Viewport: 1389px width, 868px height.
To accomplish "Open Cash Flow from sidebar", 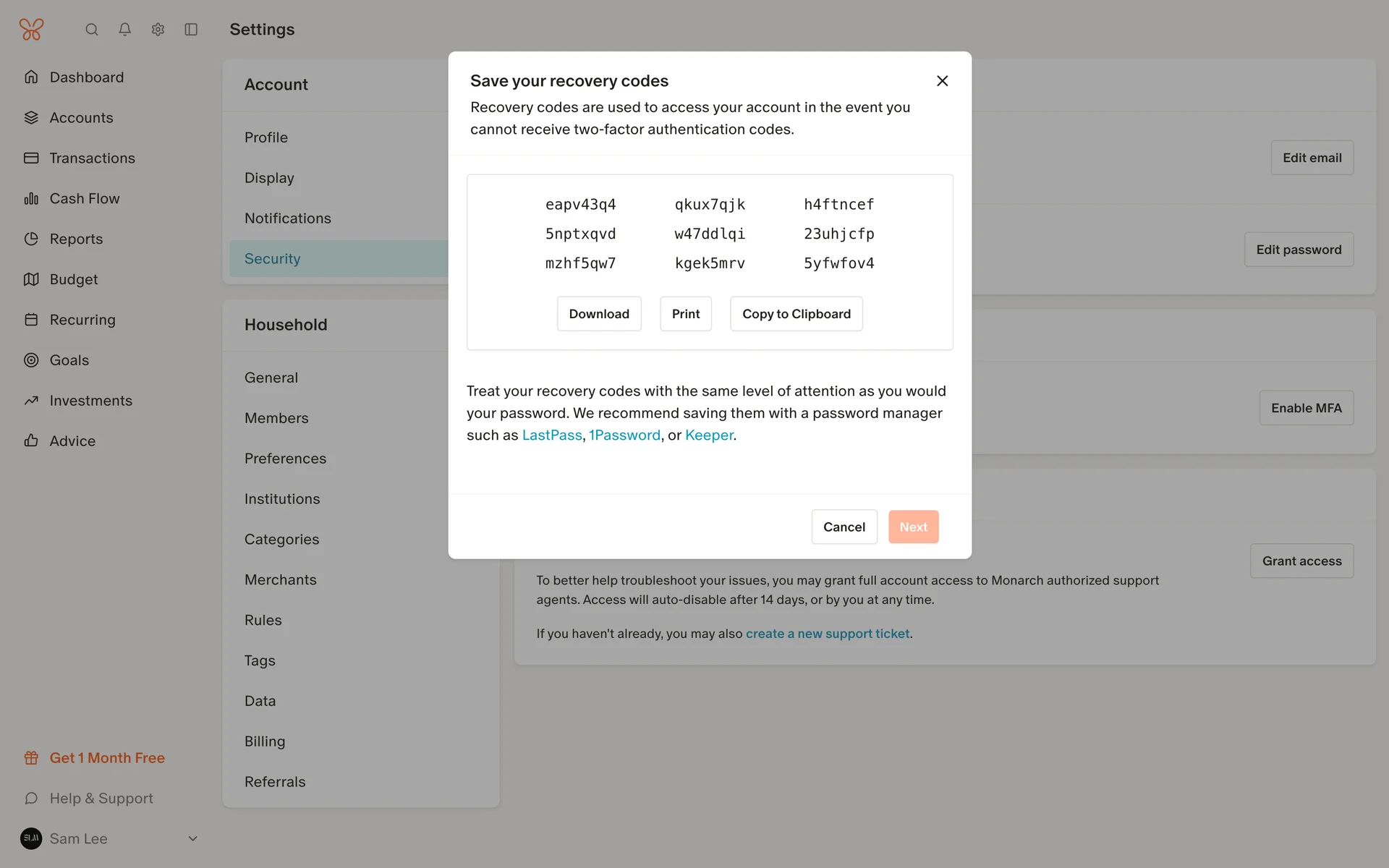I will click(x=84, y=198).
